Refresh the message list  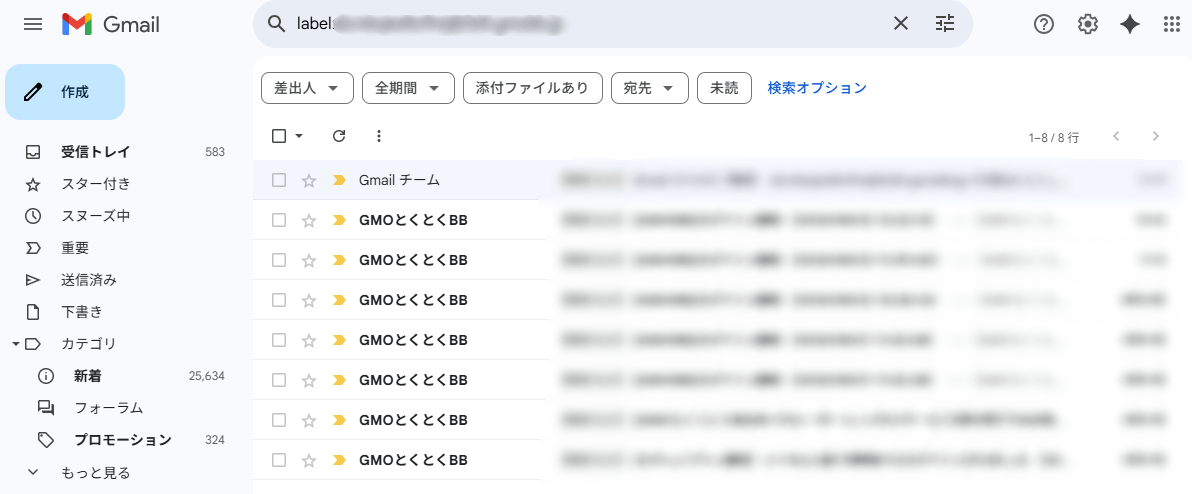[x=338, y=136]
